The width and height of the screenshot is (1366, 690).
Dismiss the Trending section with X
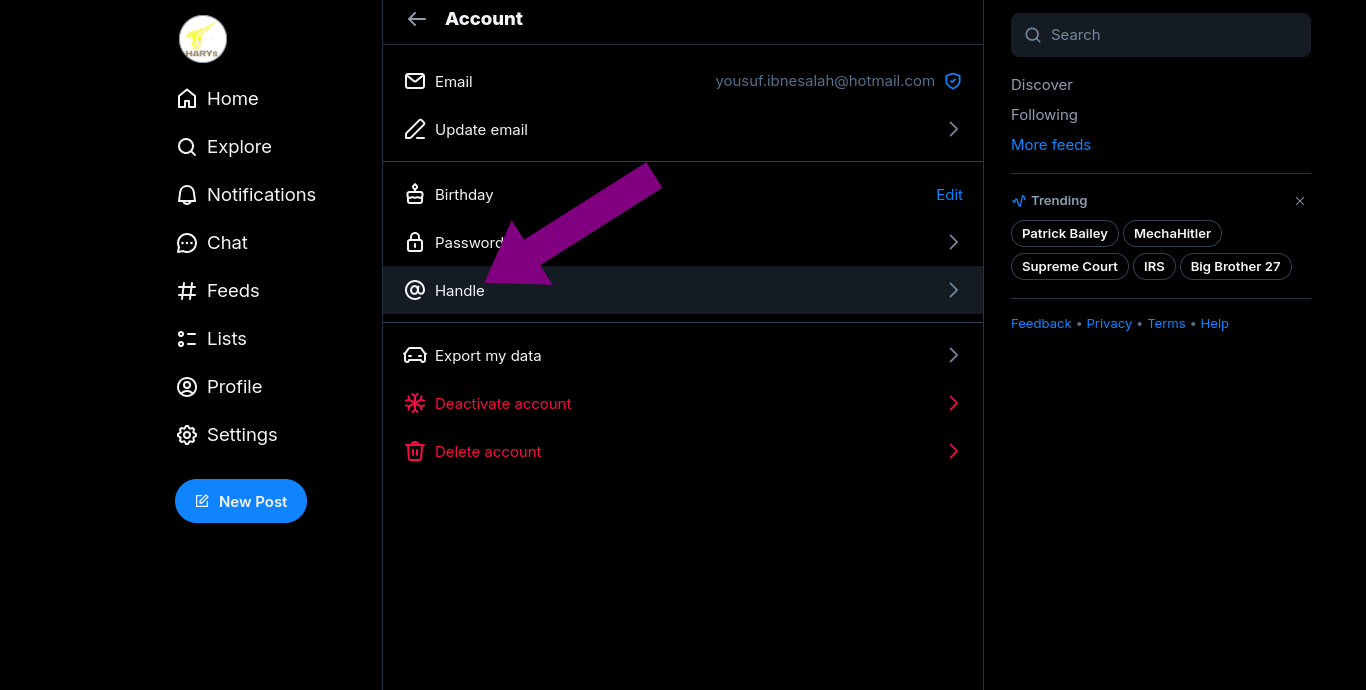[x=1300, y=201]
